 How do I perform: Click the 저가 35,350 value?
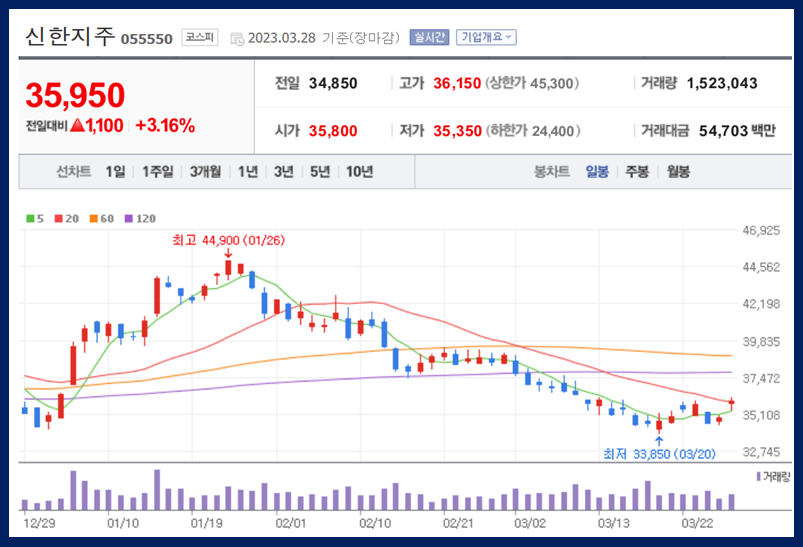pyautogui.click(x=457, y=131)
